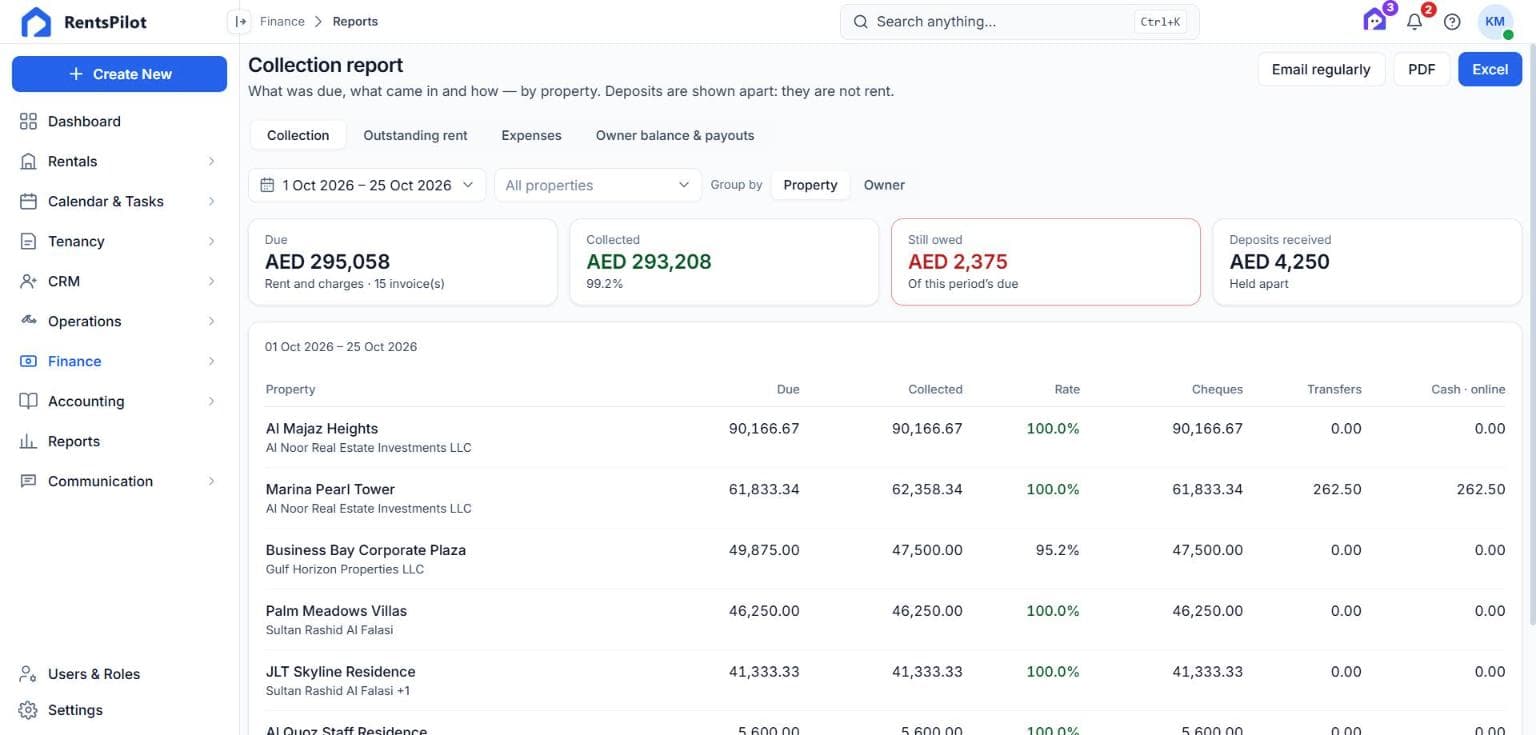The image size is (1536, 735).
Task: Click the Rentals building icon
Action: (28, 161)
